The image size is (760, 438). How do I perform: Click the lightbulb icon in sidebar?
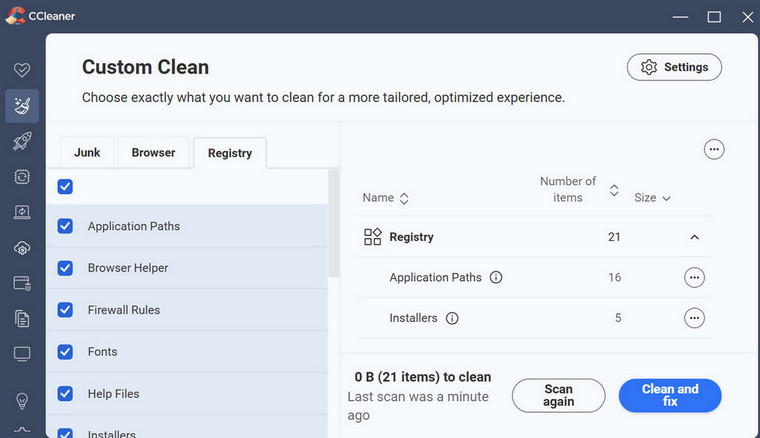pos(22,400)
